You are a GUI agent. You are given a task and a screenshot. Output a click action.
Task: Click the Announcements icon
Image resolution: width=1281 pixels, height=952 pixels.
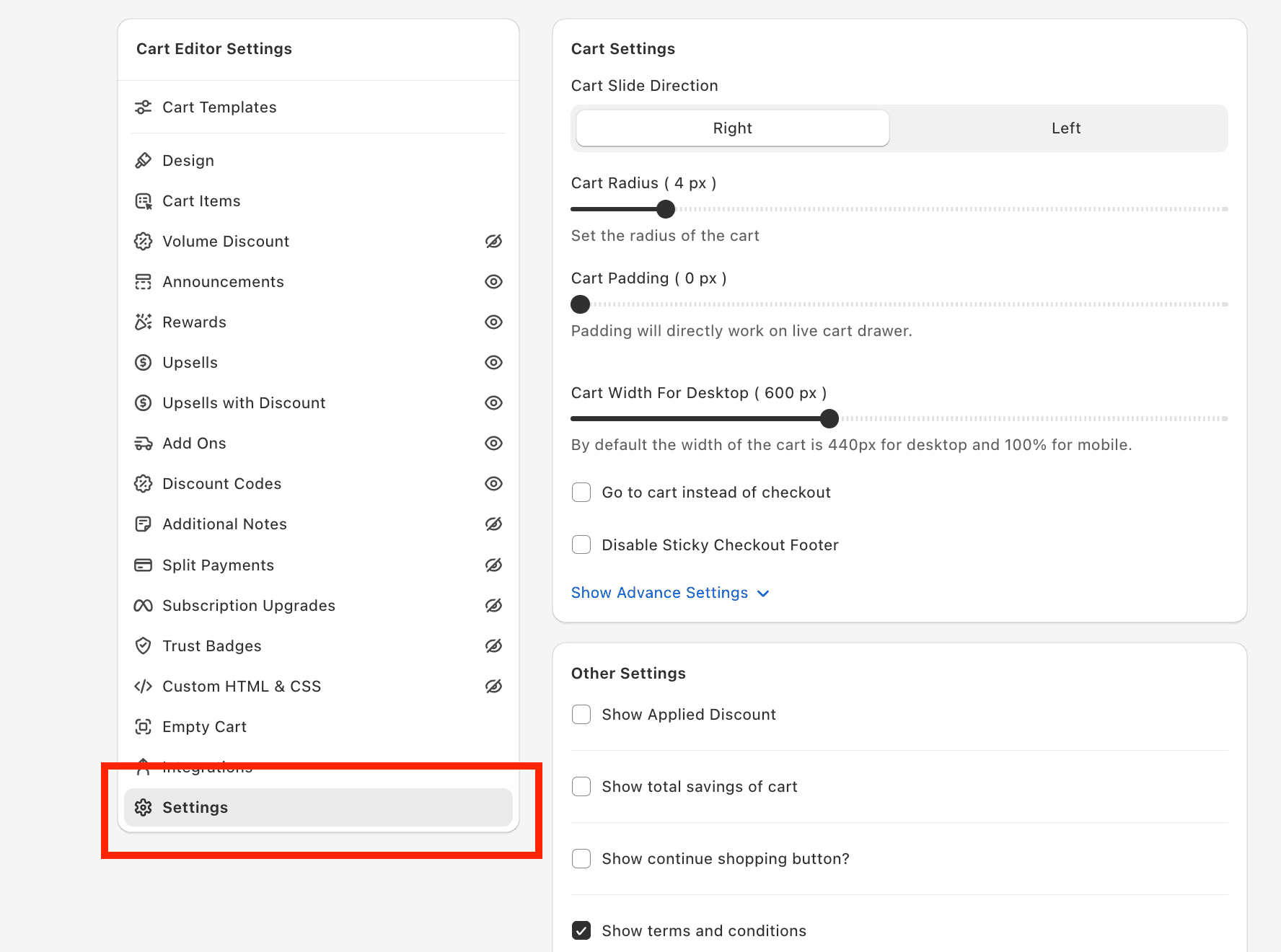pos(144,282)
